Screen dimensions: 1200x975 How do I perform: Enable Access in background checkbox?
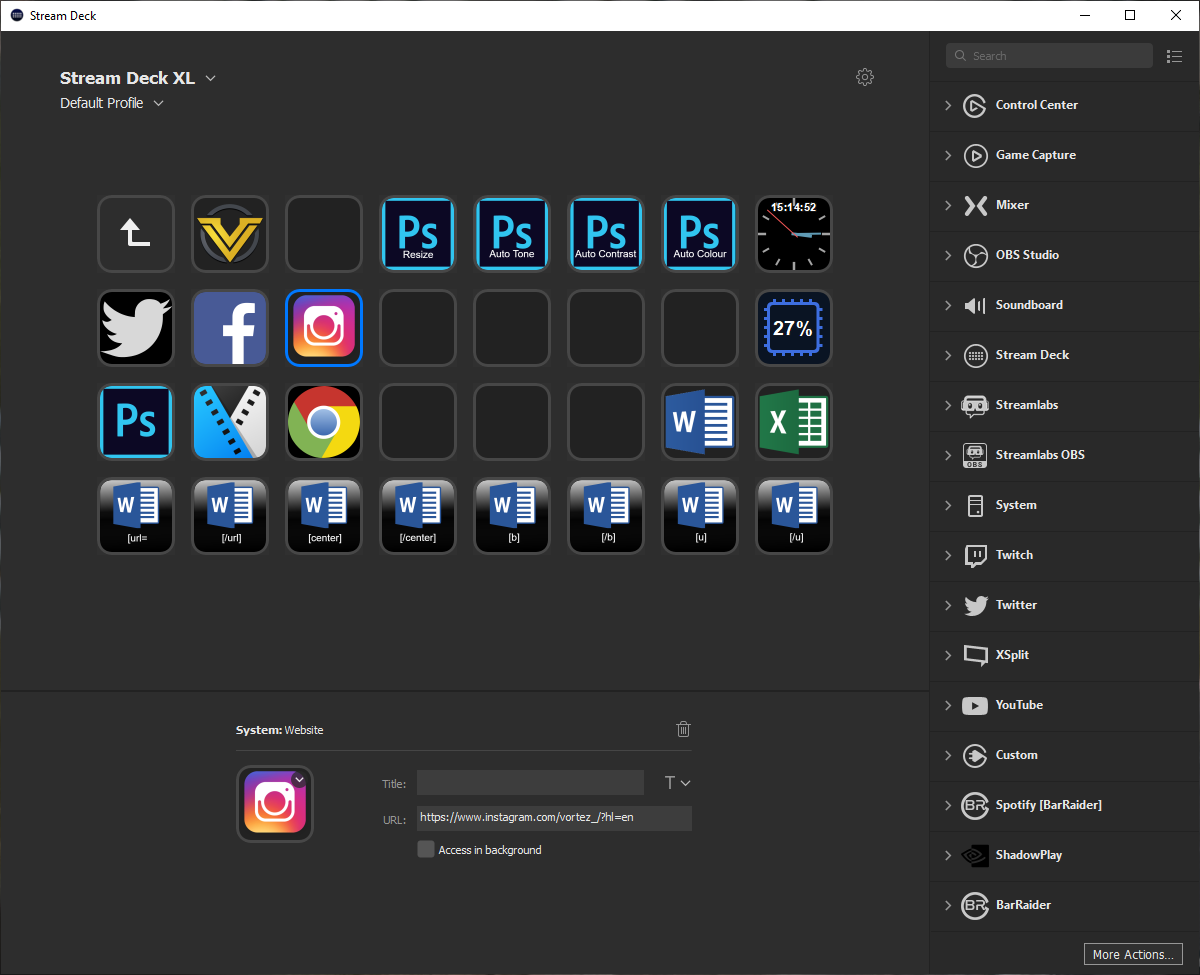(x=426, y=849)
